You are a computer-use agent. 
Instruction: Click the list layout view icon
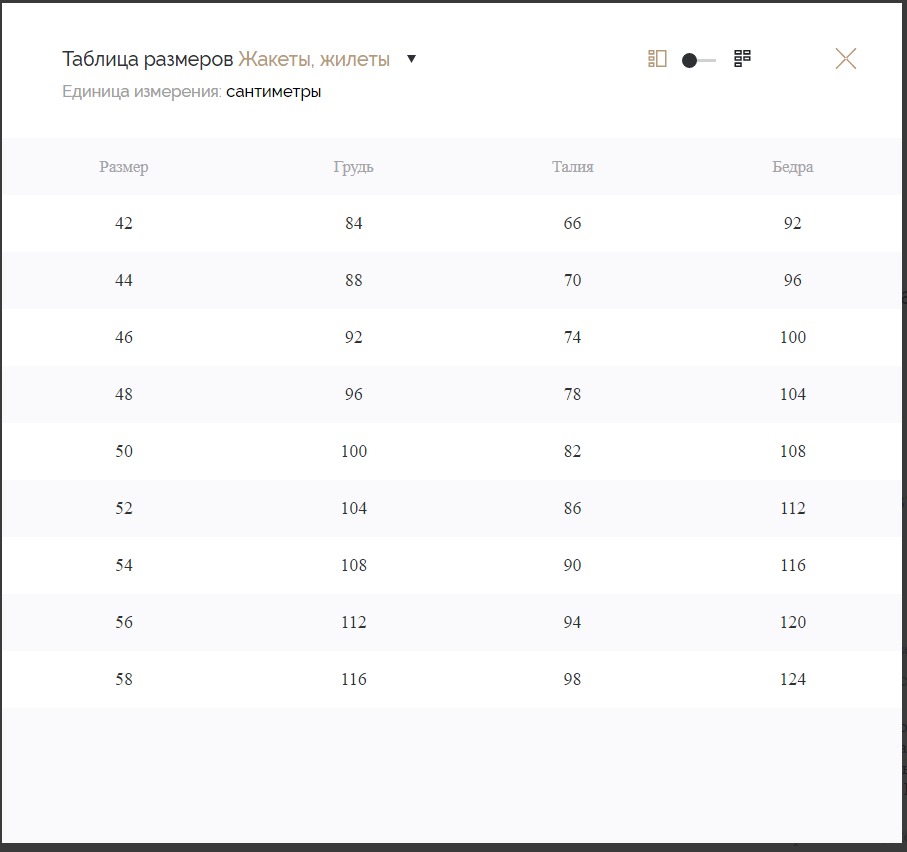point(657,59)
